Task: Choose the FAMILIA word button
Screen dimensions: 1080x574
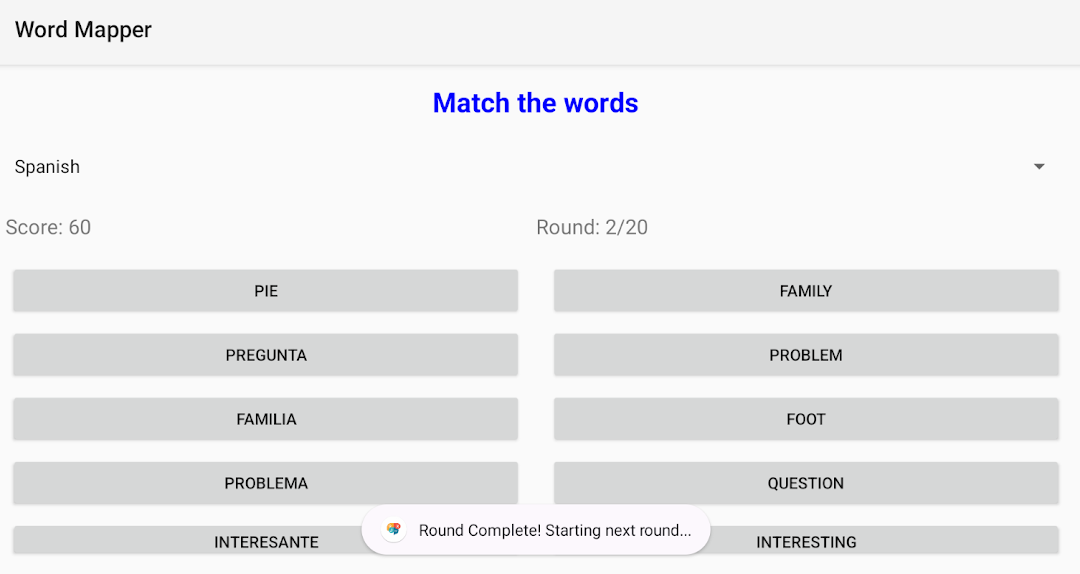Action: [x=265, y=419]
